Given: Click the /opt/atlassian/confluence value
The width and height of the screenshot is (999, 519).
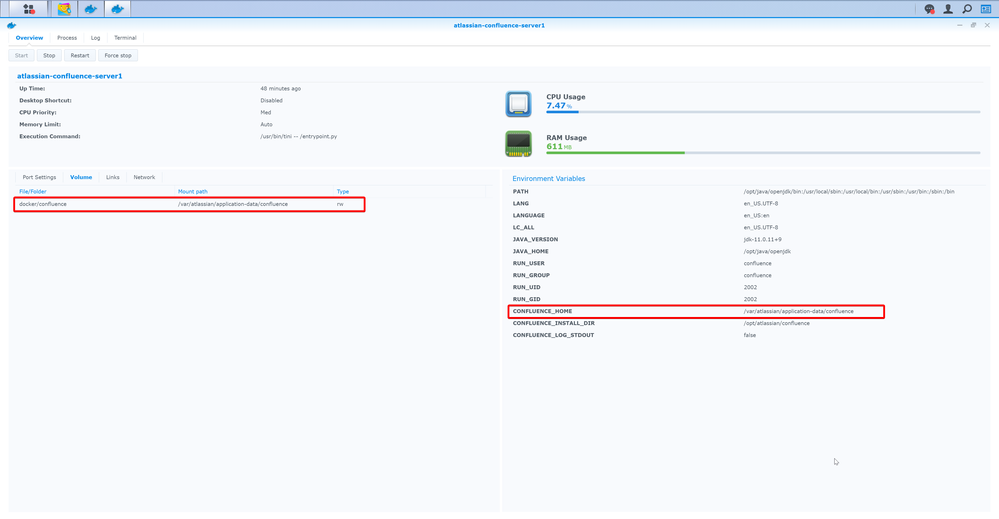Looking at the screenshot, I should click(x=777, y=323).
